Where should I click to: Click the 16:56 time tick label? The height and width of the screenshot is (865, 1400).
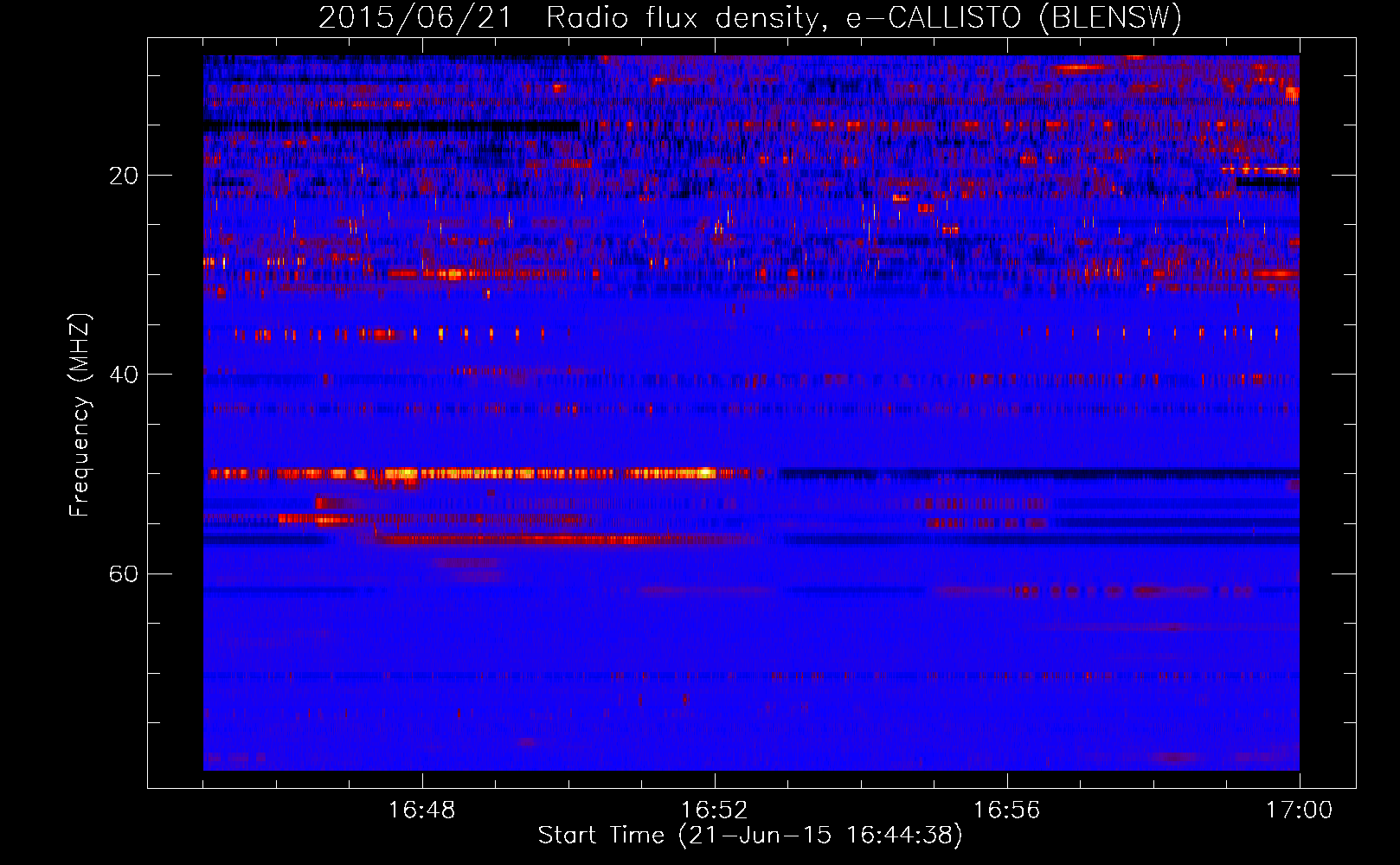click(x=1006, y=811)
